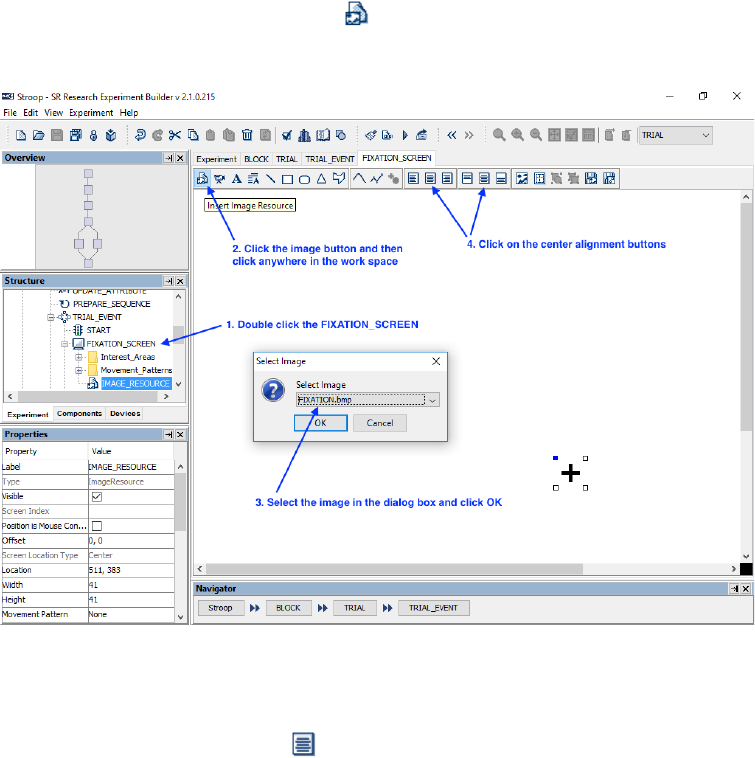
Task: Select the Text Resource 'A' tool
Action: tap(236, 179)
